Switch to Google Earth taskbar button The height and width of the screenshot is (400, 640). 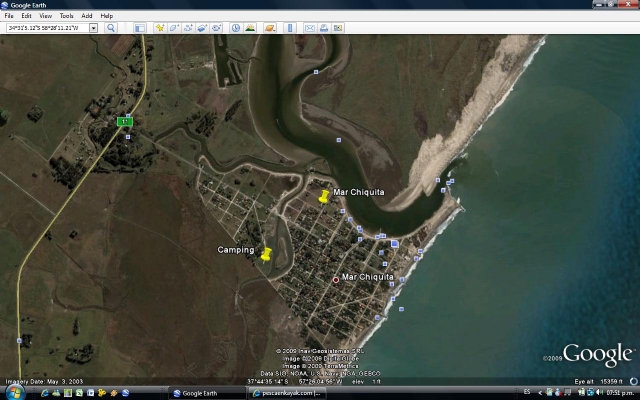207,393
